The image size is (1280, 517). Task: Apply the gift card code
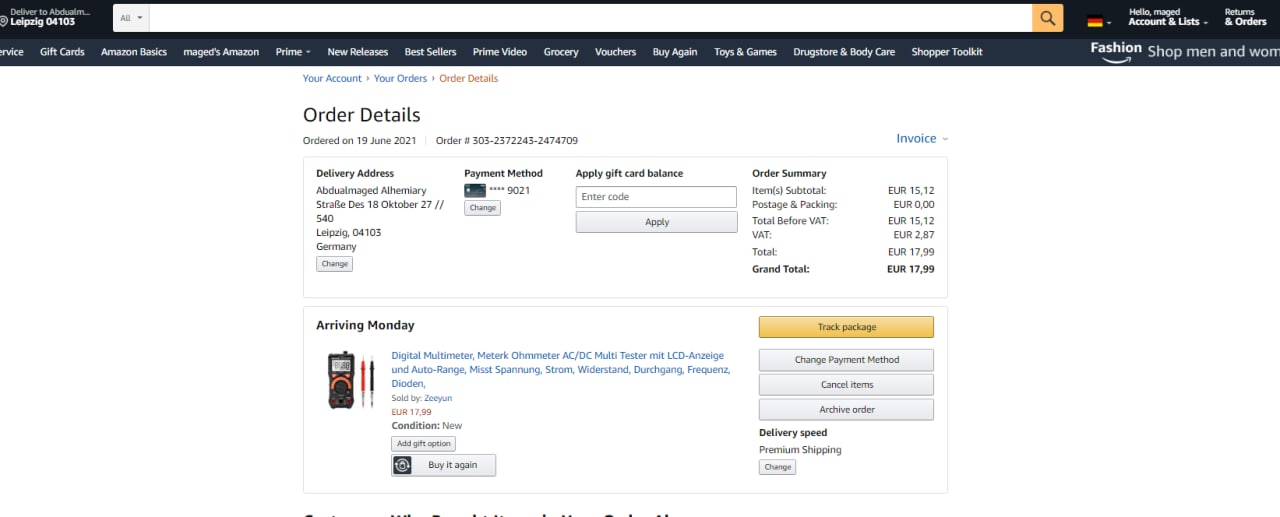(656, 222)
